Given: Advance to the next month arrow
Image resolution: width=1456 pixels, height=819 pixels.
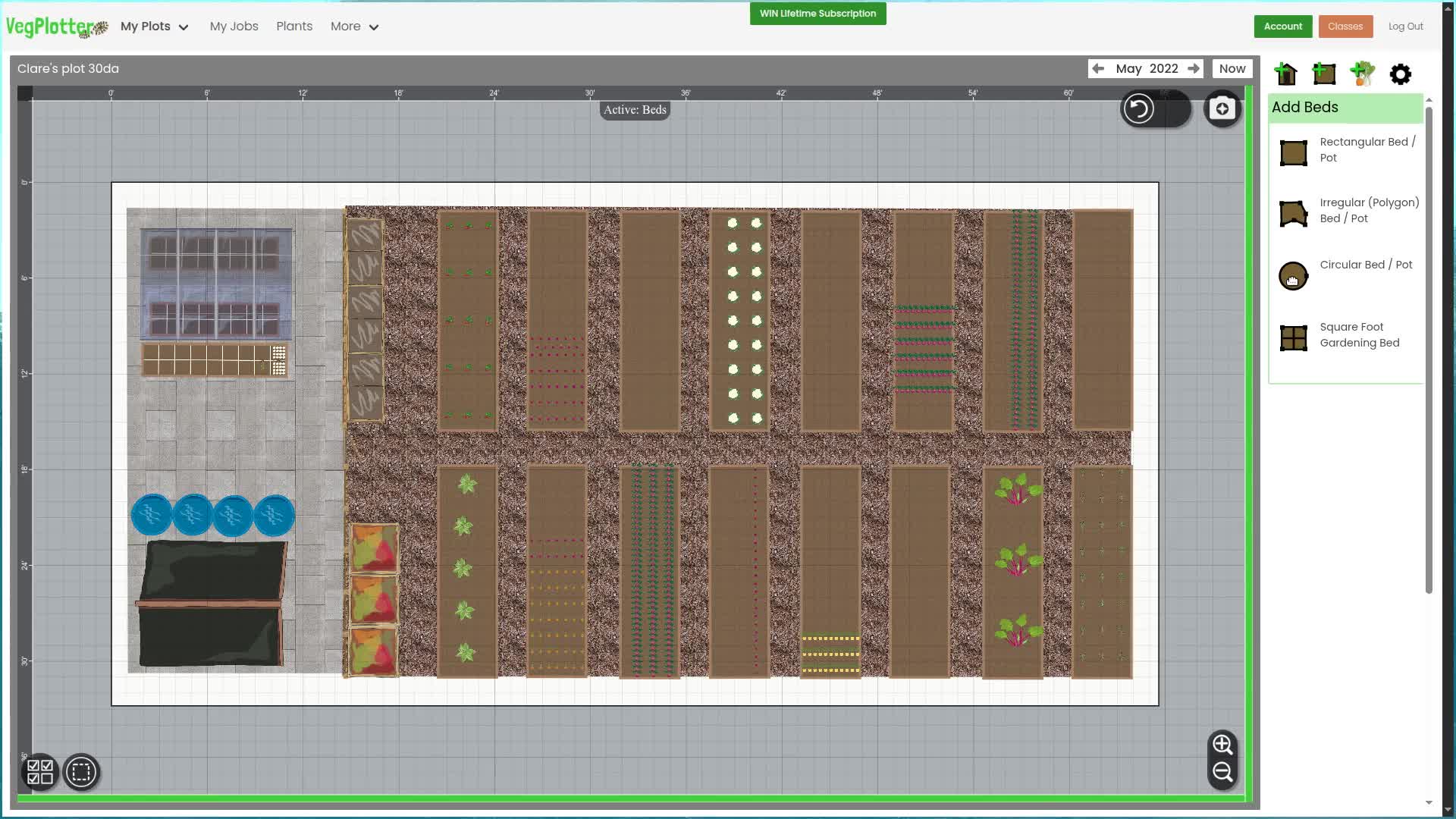Looking at the screenshot, I should click(1193, 68).
